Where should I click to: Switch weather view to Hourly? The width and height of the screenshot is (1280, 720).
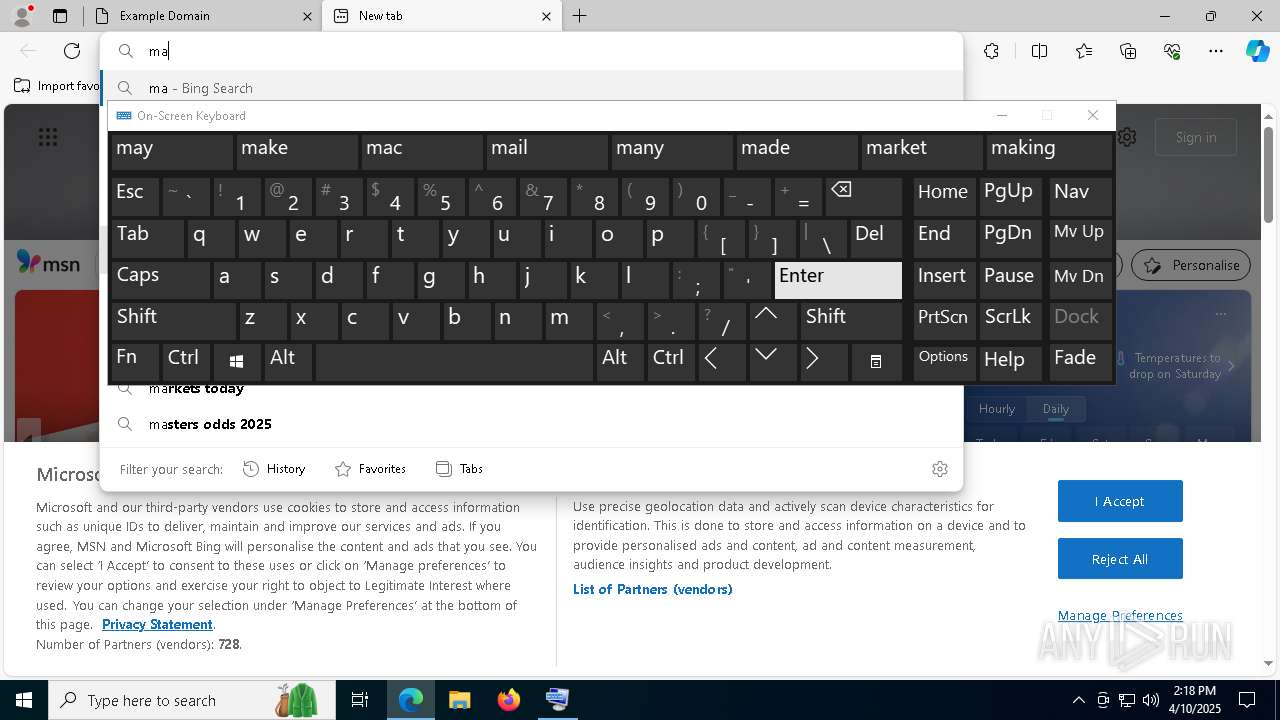point(997,409)
